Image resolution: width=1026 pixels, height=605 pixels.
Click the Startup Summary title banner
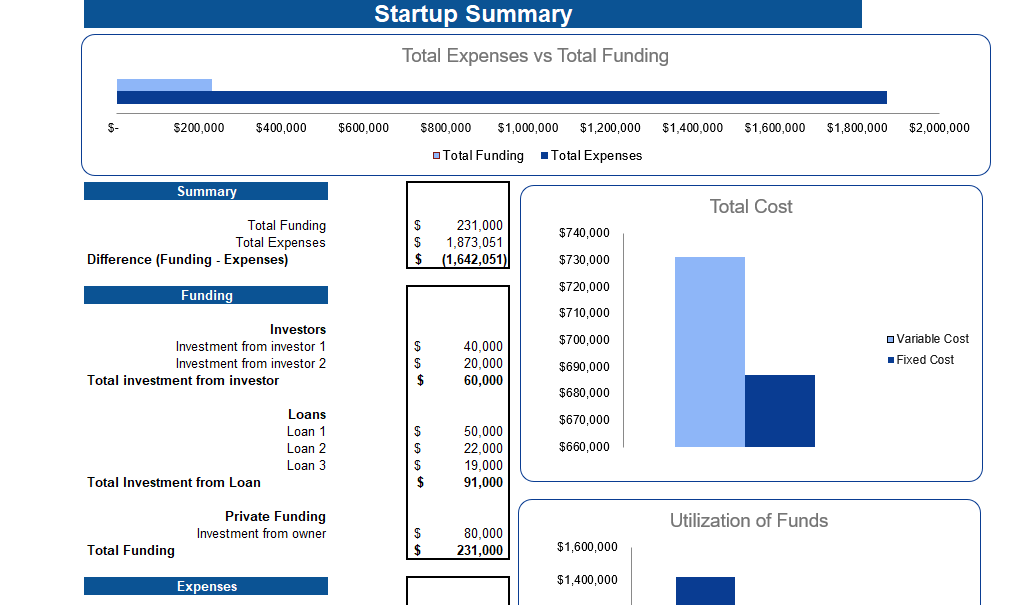pos(473,14)
